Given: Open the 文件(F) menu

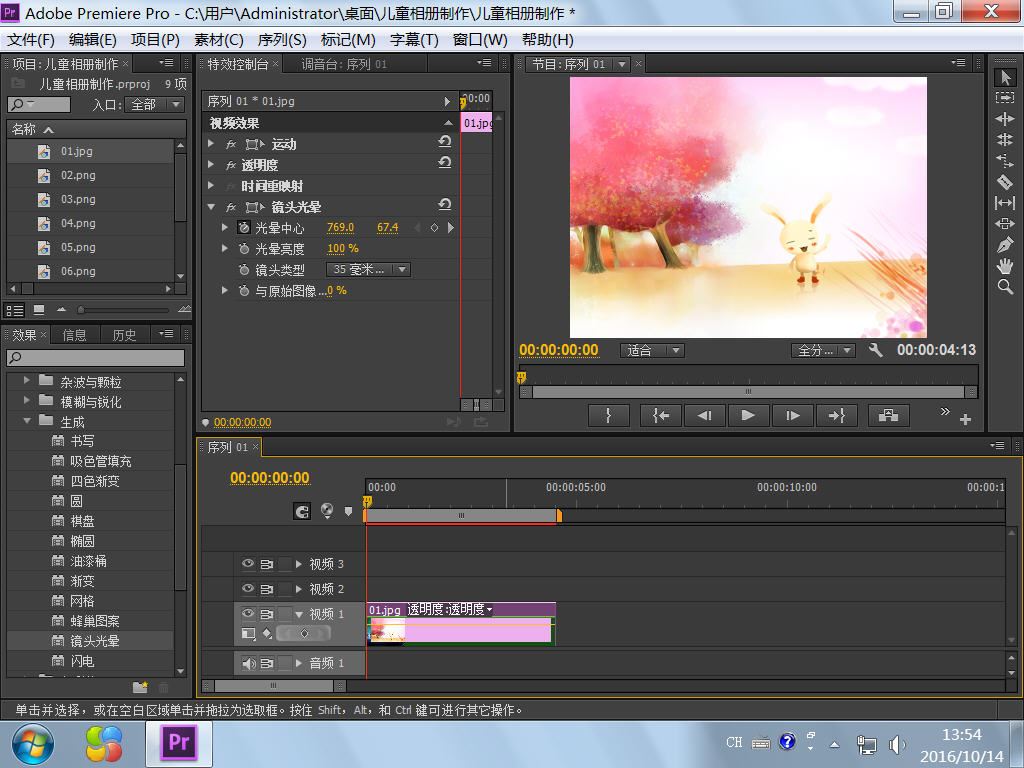Looking at the screenshot, I should (31, 40).
